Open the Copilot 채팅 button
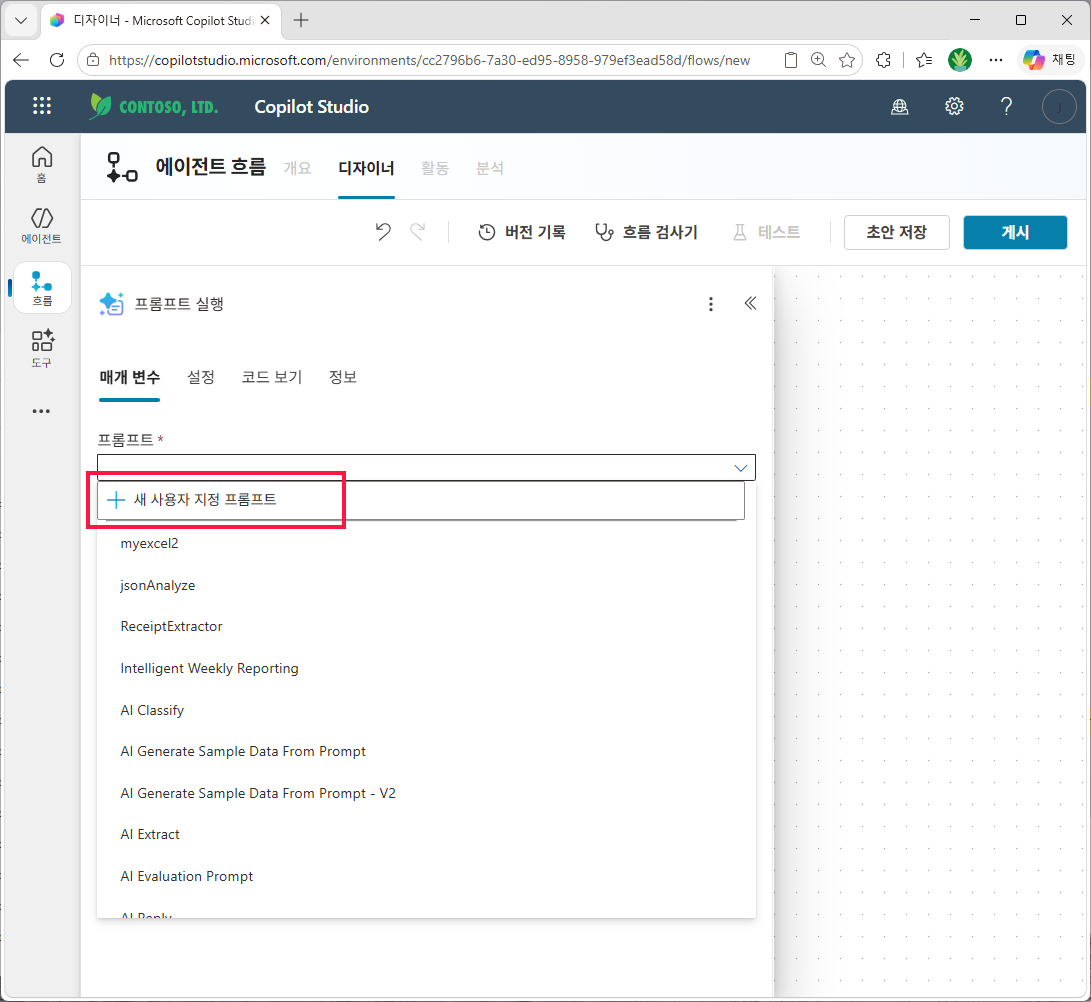1091x1002 pixels. coord(1049,60)
